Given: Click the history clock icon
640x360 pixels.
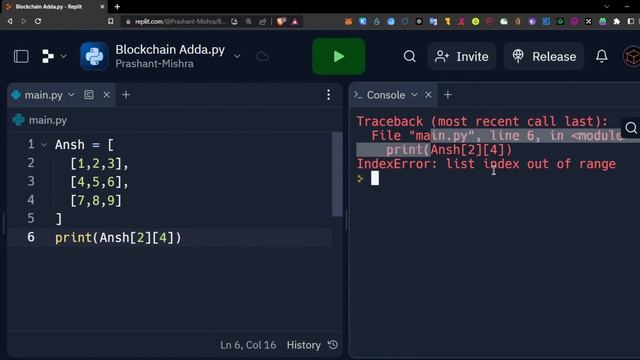Looking at the screenshot, I should coord(333,345).
